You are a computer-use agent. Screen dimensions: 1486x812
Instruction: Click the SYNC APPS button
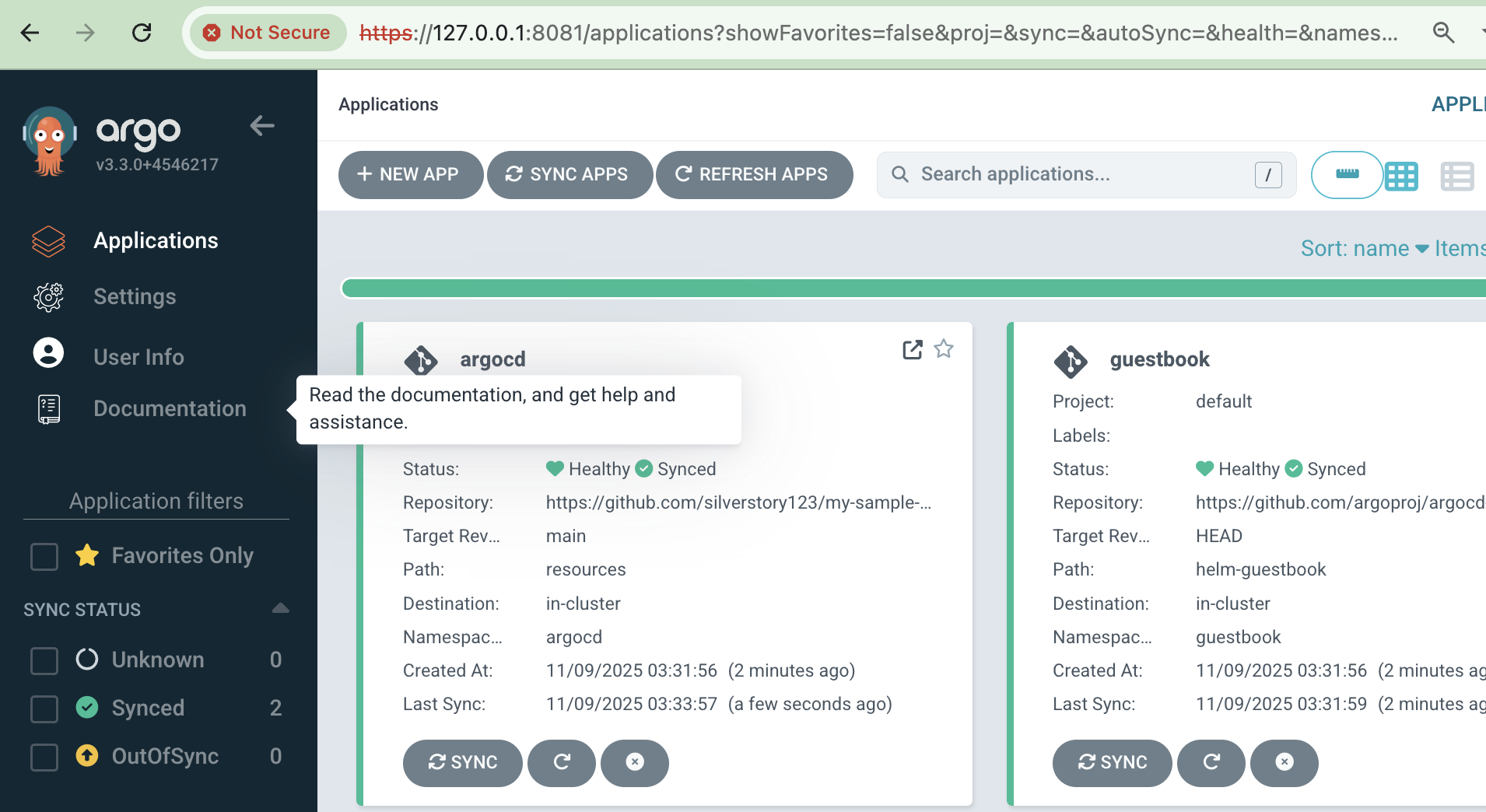point(570,174)
